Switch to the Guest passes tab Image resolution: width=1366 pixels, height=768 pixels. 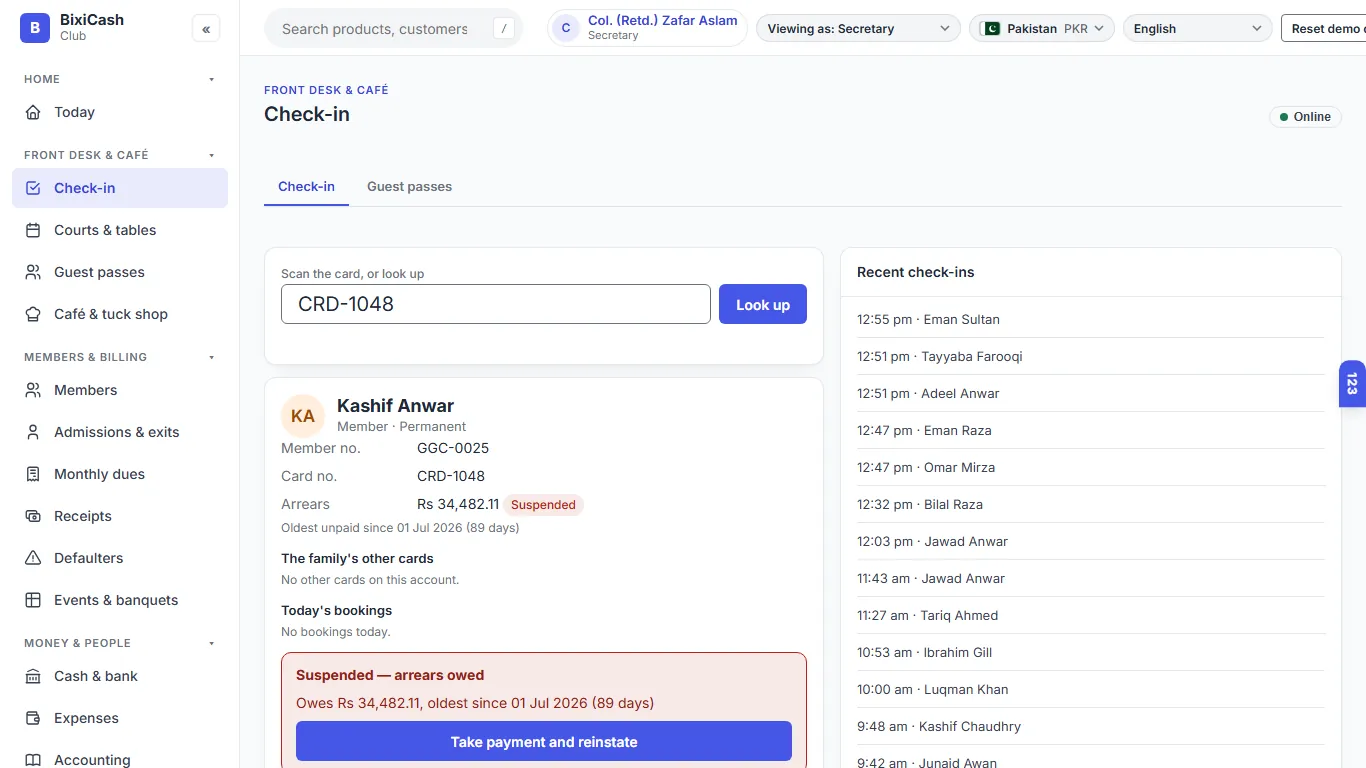[409, 186]
